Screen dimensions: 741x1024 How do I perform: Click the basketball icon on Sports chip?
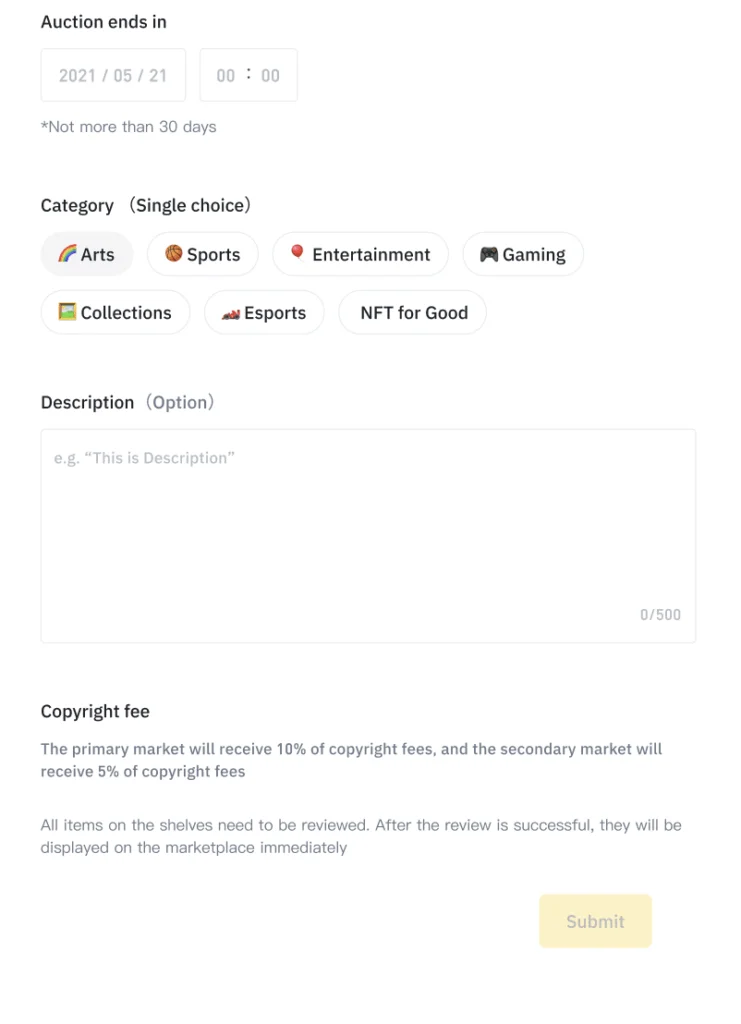click(174, 253)
